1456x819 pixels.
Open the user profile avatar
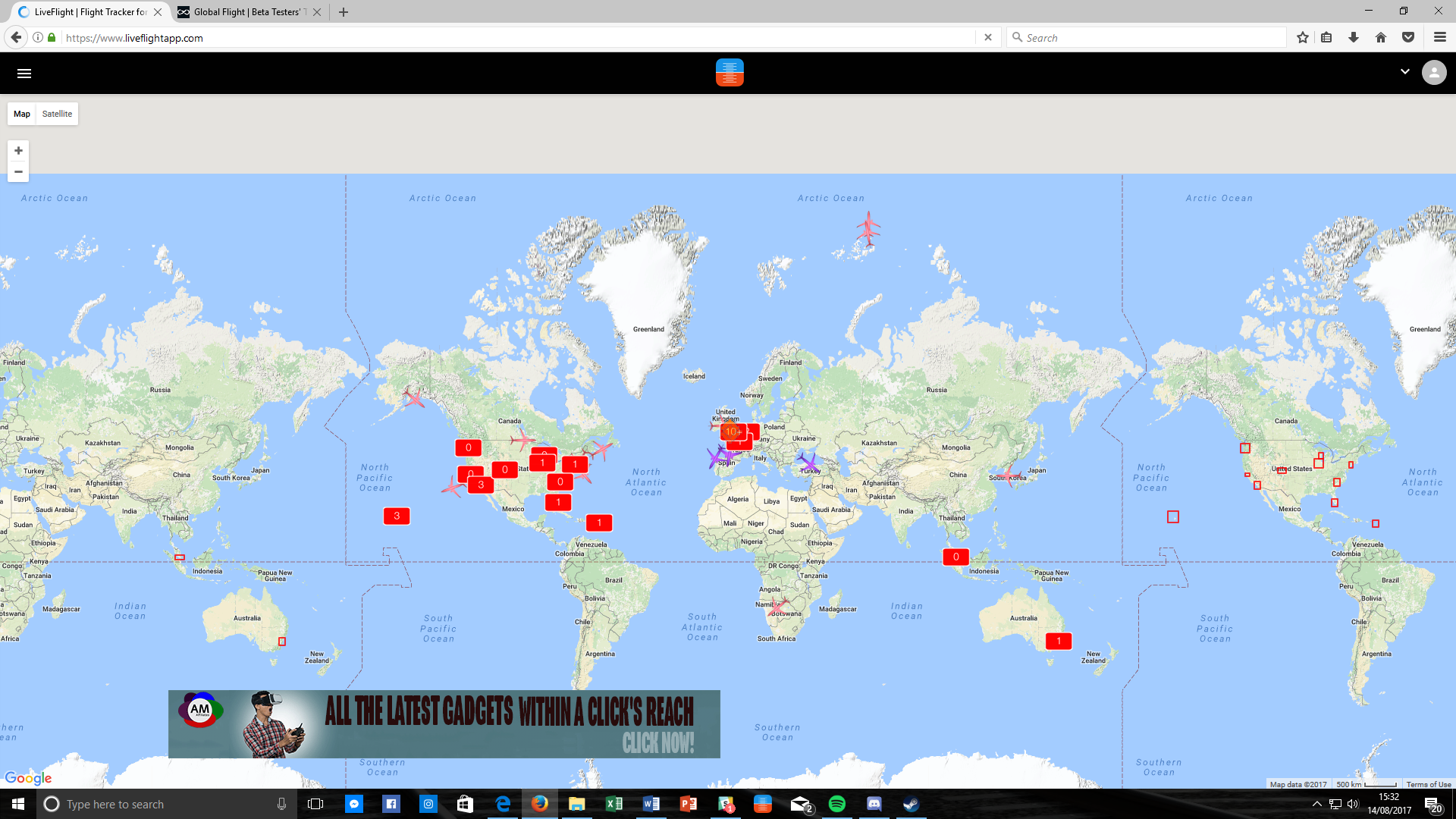coord(1433,73)
